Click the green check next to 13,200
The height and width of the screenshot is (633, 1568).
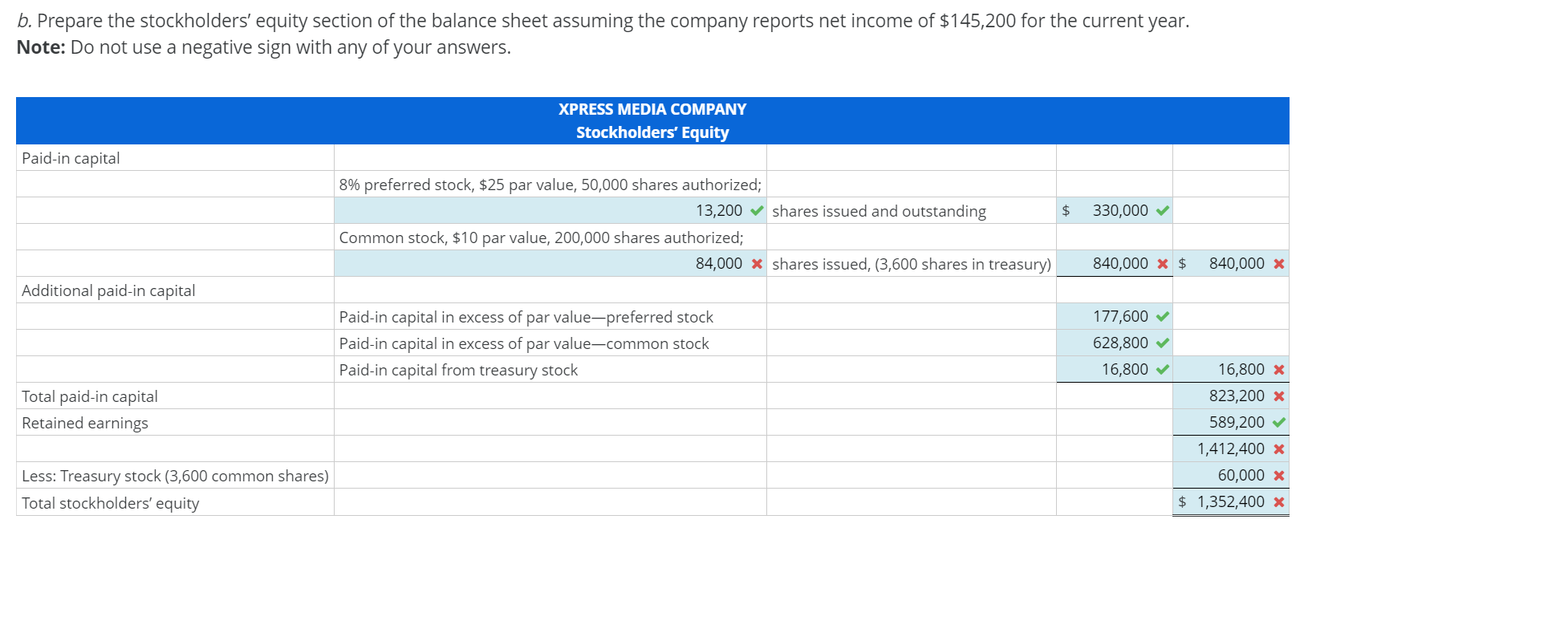[x=756, y=211]
